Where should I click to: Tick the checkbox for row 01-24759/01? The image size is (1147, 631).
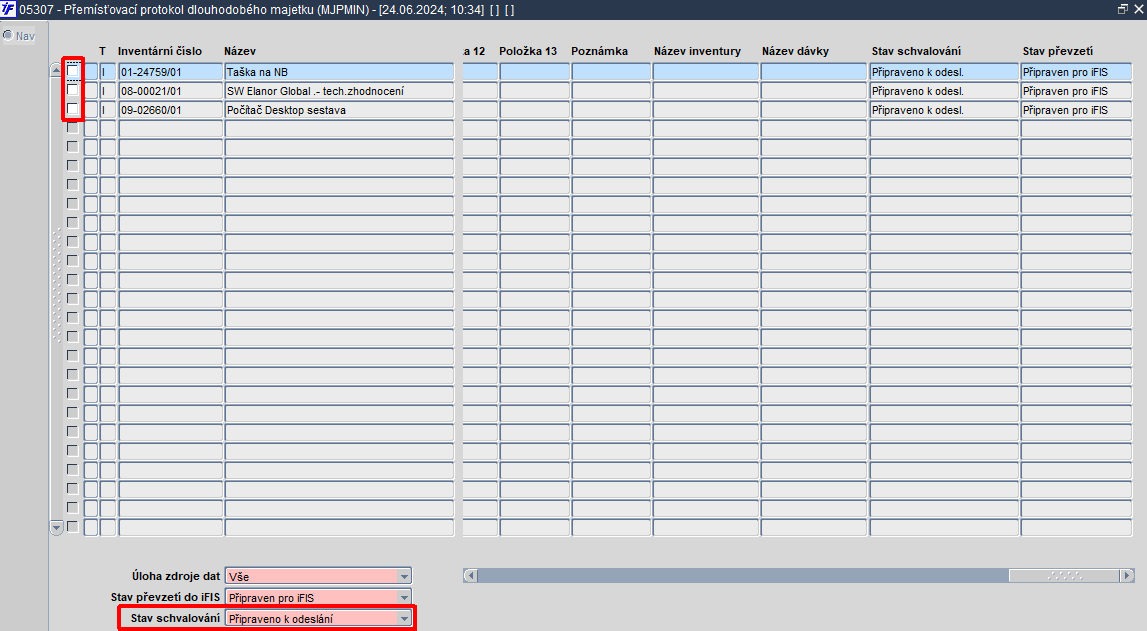72,71
